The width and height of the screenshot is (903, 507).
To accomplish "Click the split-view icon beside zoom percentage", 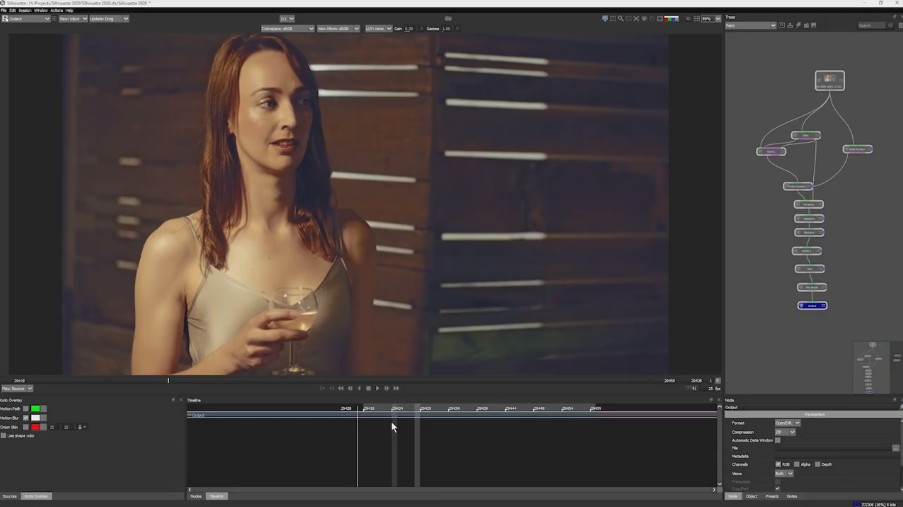I will click(696, 18).
